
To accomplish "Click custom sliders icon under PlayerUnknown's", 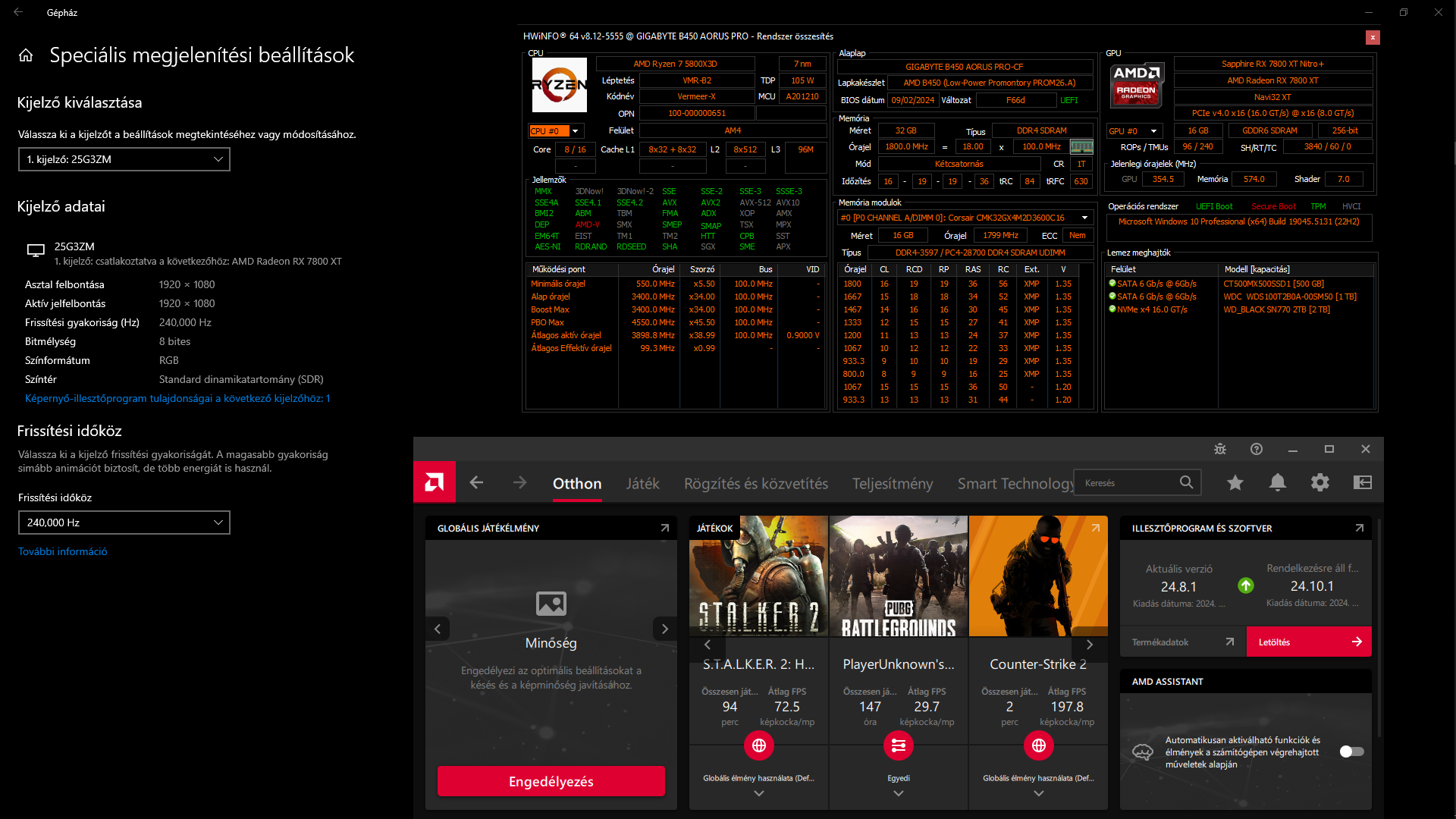I will 899,745.
